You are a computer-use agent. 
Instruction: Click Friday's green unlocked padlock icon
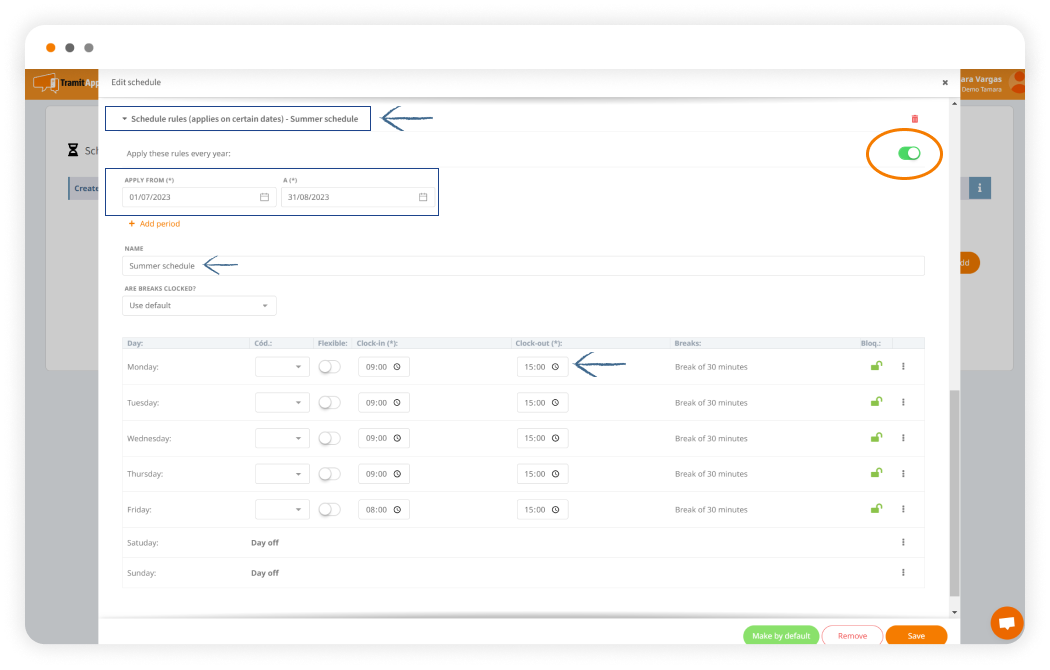coord(876,509)
